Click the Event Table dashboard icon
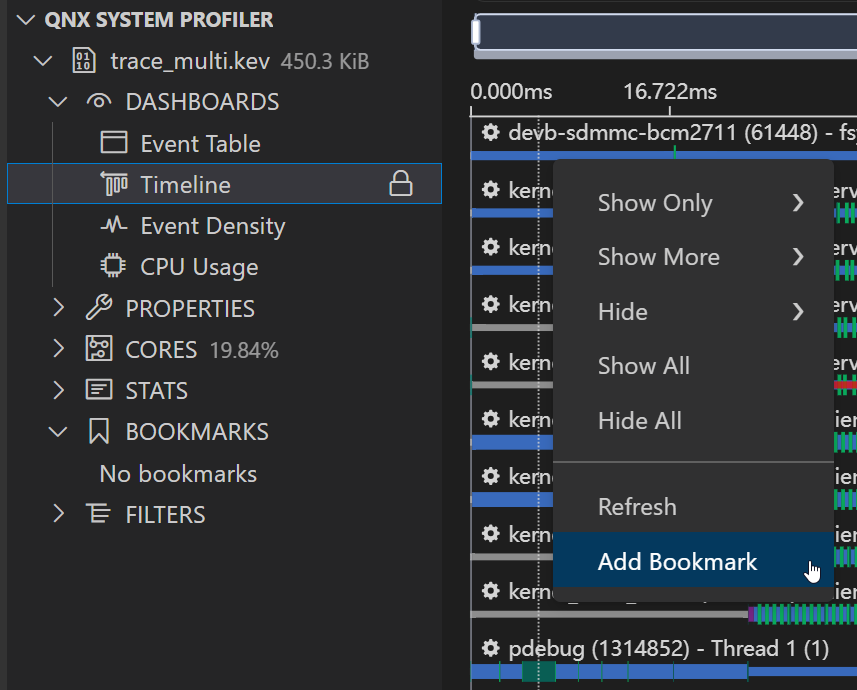Viewport: 857px width, 690px height. (x=114, y=143)
